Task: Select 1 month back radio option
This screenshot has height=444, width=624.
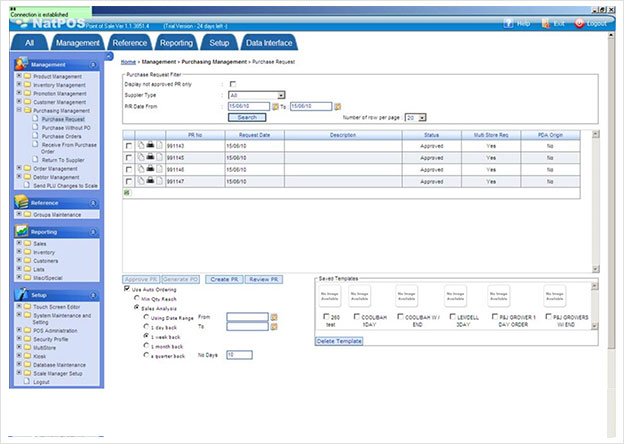Action: click(x=146, y=346)
